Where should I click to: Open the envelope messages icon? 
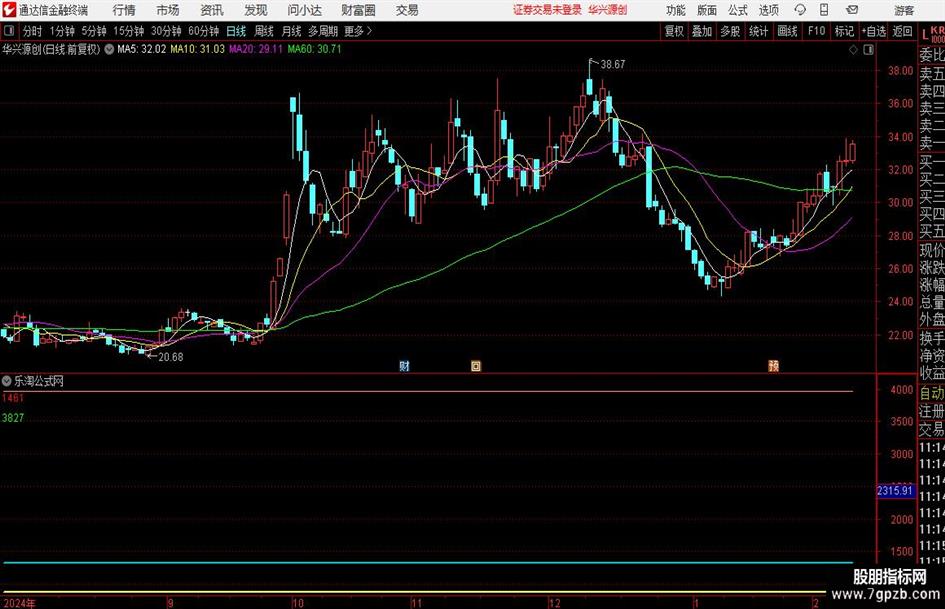[x=852, y=10]
